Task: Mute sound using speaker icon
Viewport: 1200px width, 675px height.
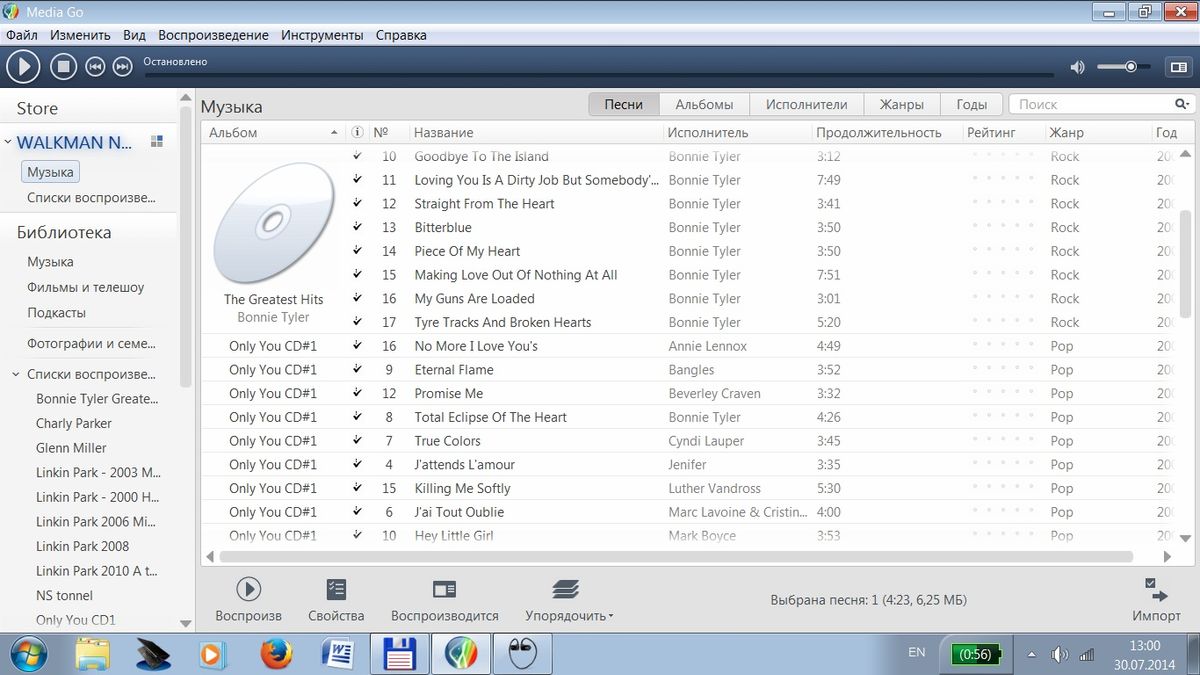Action: point(1077,67)
